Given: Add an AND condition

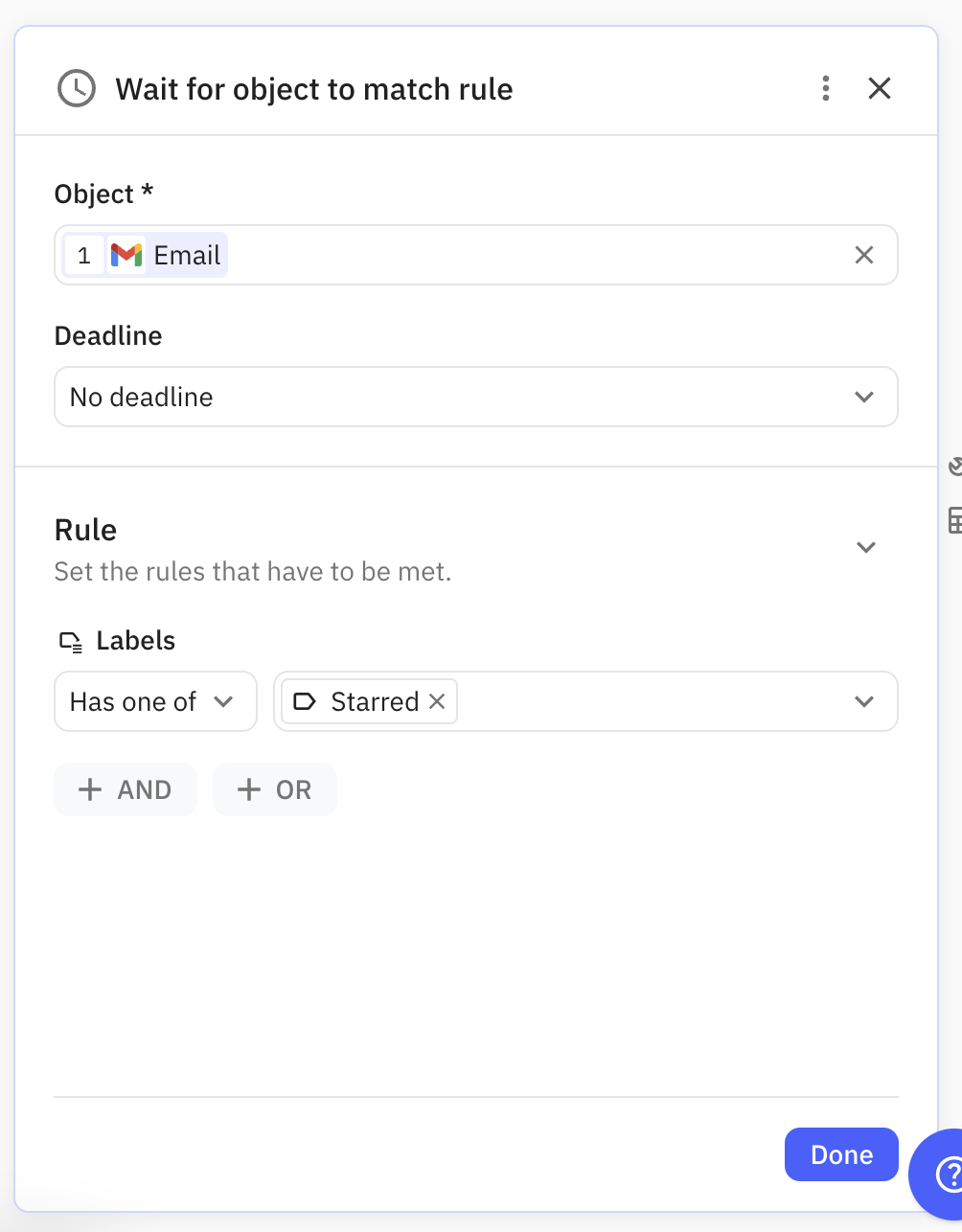Looking at the screenshot, I should (125, 789).
